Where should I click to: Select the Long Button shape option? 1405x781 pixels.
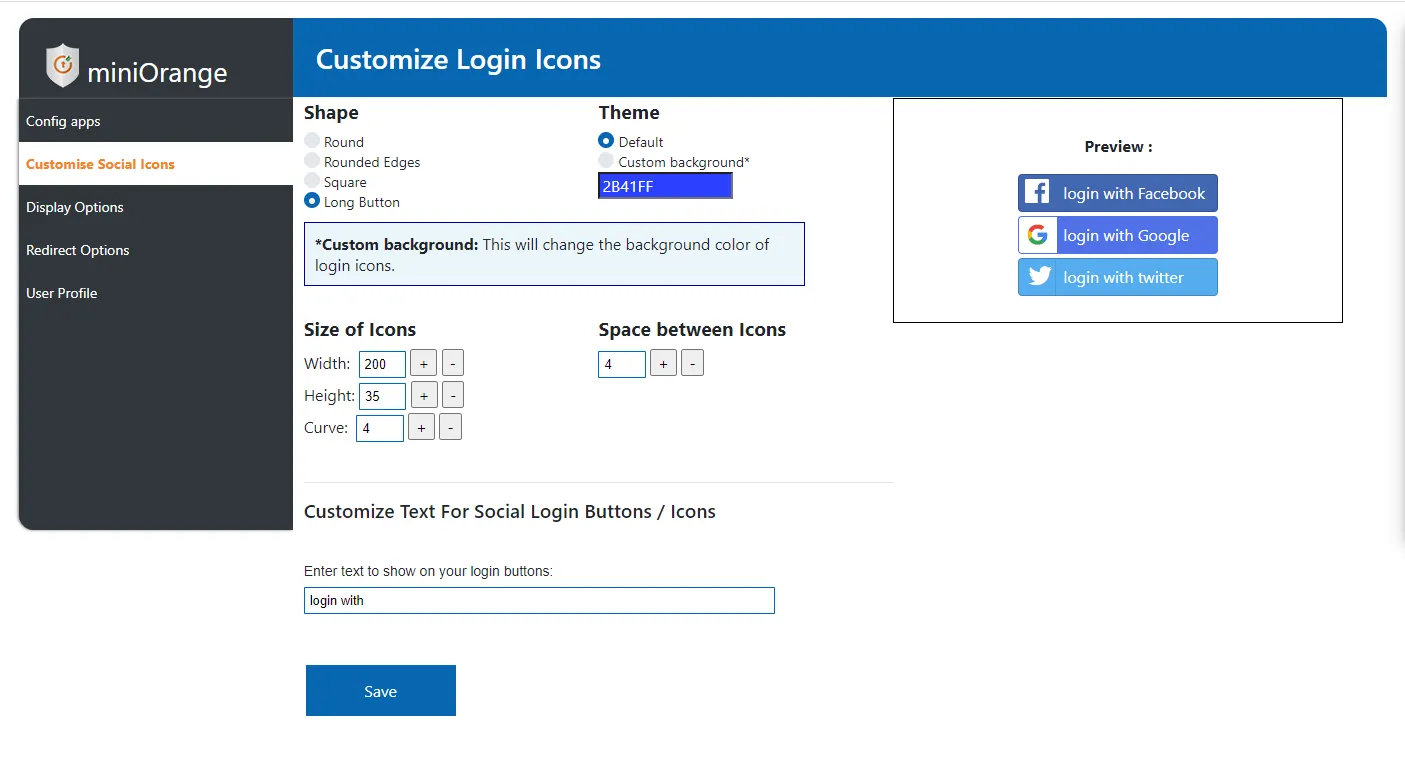coord(312,201)
